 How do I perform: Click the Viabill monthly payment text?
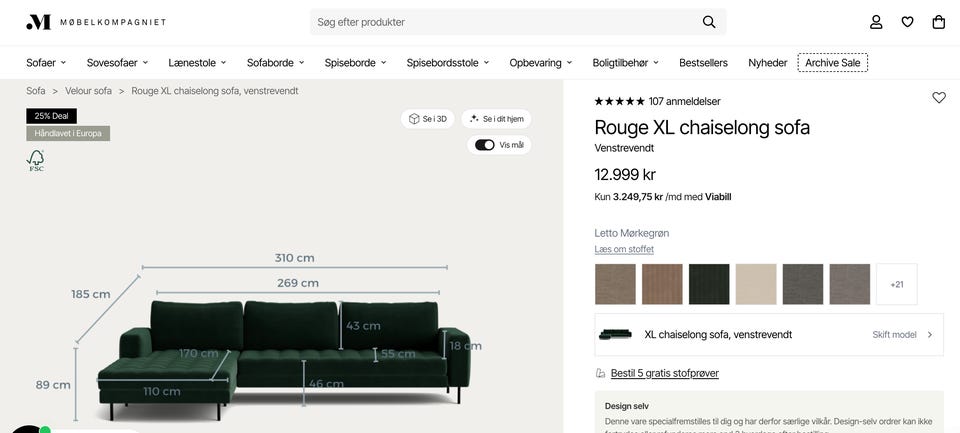(662, 197)
